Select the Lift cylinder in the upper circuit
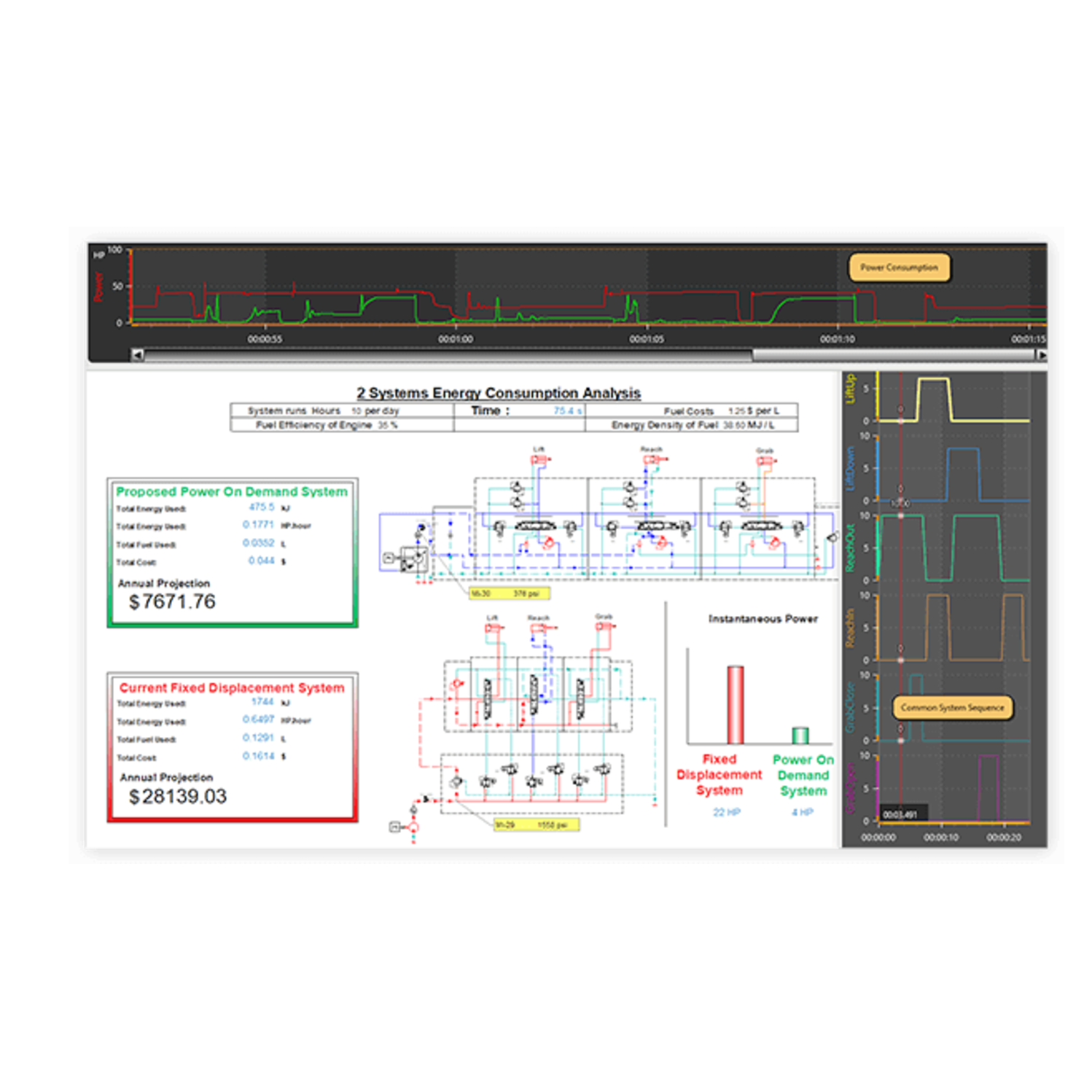This screenshot has height=1092, width=1092. point(539,459)
